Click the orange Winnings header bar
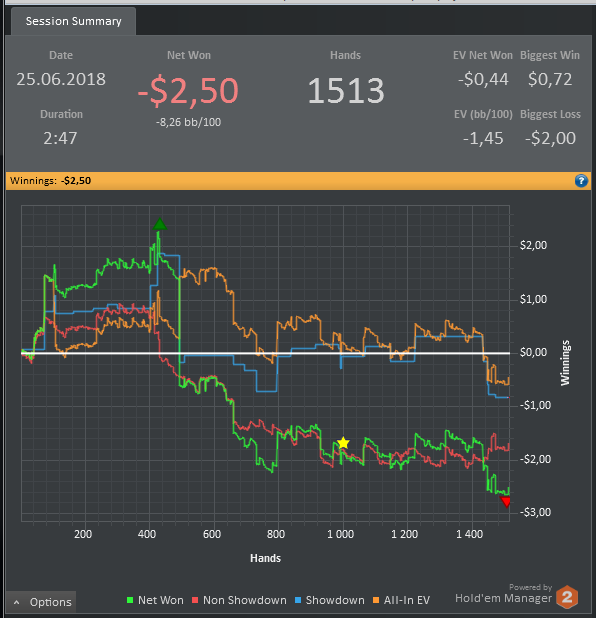 coord(298,181)
